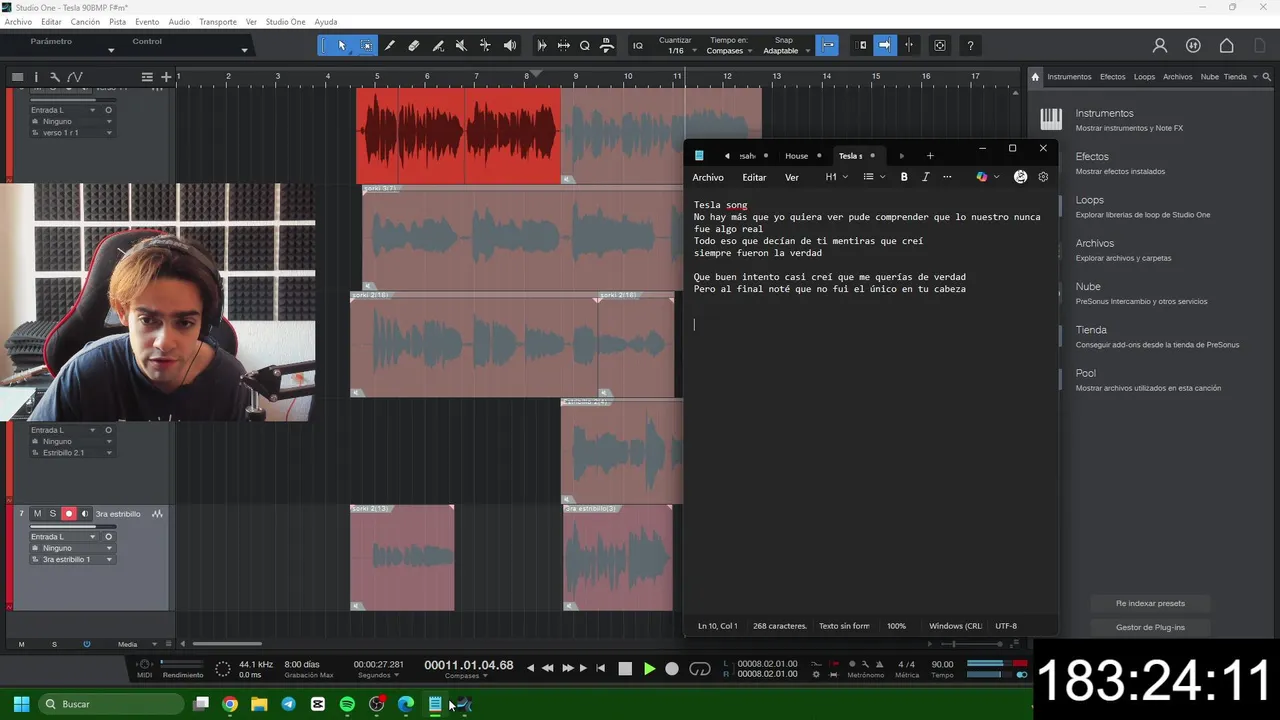The image size is (1280, 720).
Task: Toggle global Solo 'S' below track list
Action: pos(54,644)
